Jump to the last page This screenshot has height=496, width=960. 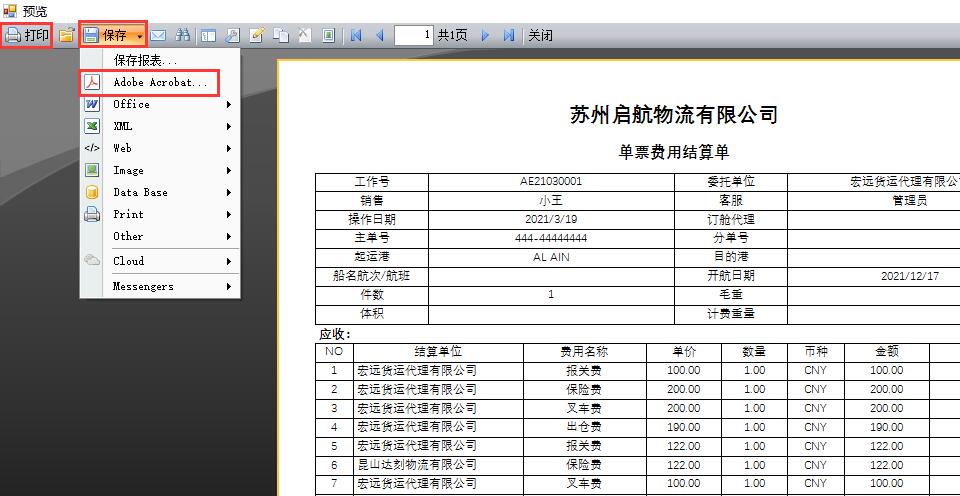tap(509, 36)
